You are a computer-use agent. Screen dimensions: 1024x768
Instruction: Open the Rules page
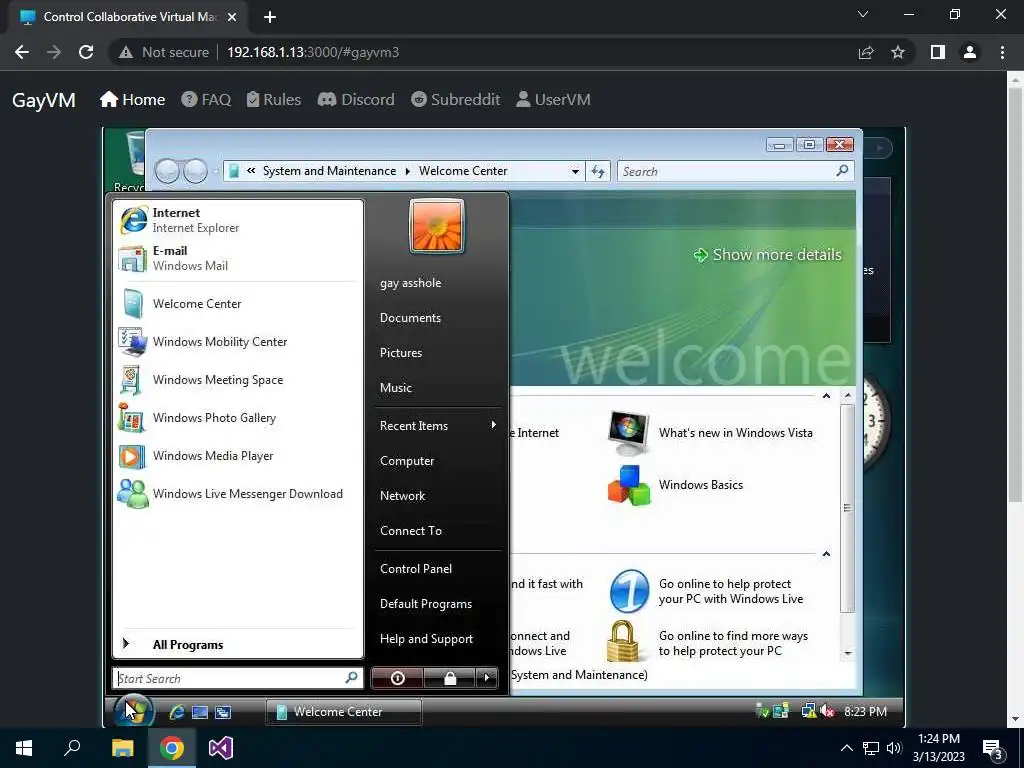coord(274,99)
